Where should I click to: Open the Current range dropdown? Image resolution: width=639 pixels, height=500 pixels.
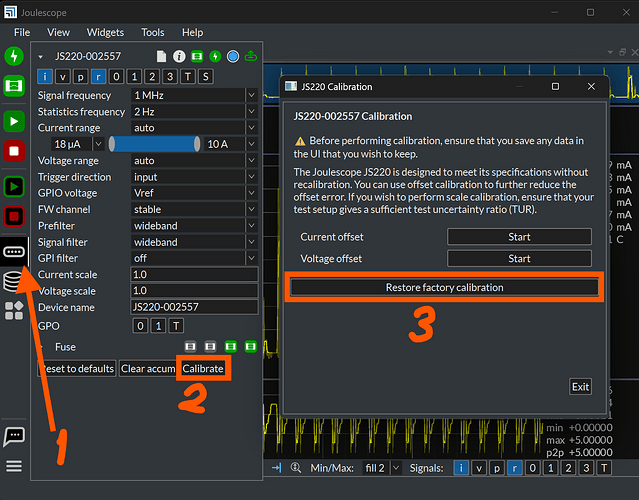(x=194, y=128)
